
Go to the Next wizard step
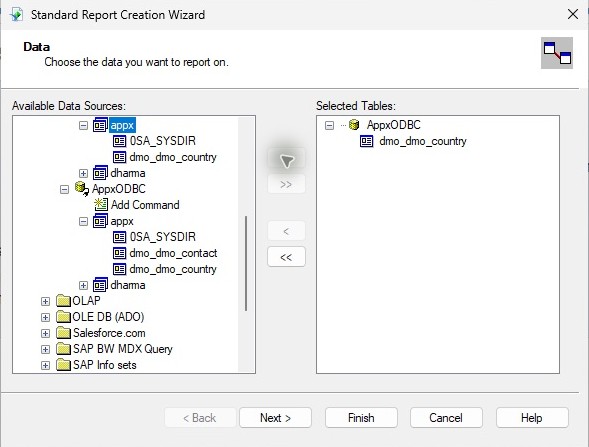[x=275, y=418]
